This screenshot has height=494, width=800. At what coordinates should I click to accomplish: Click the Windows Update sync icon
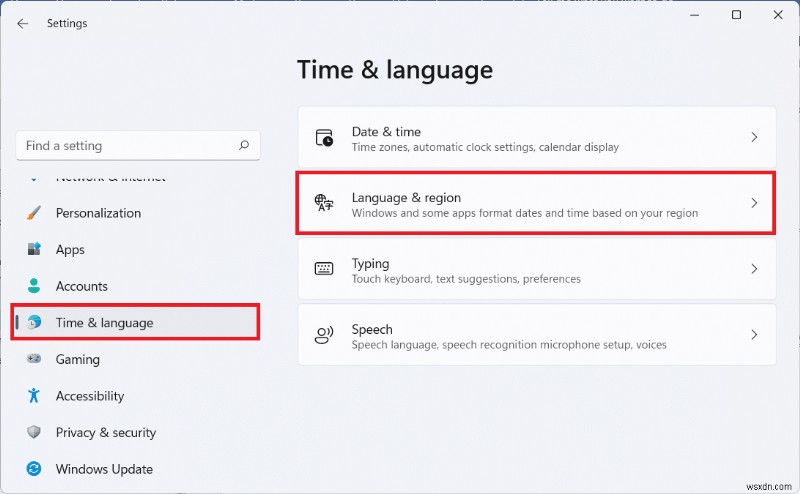click(34, 468)
